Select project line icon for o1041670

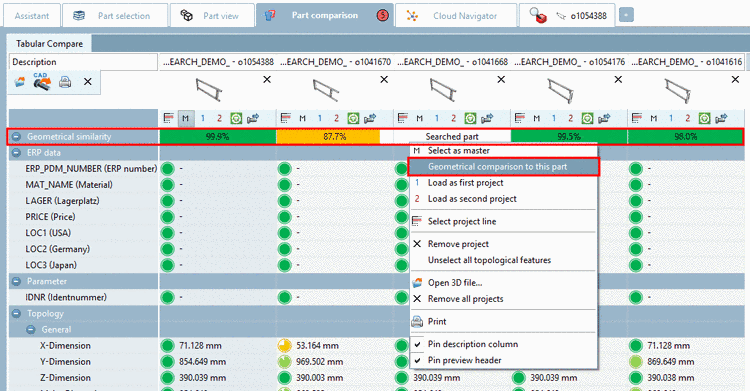point(286,118)
